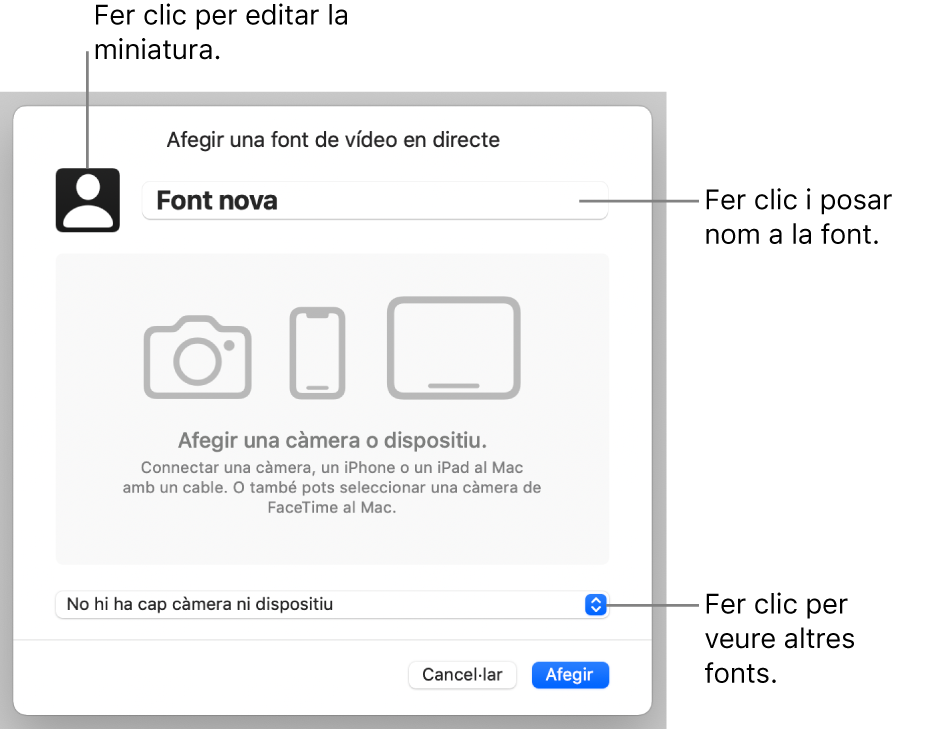Screen dimensions: 936x729
Task: Click the Afegir una càmera o dispositiu text
Action: pos(332,440)
